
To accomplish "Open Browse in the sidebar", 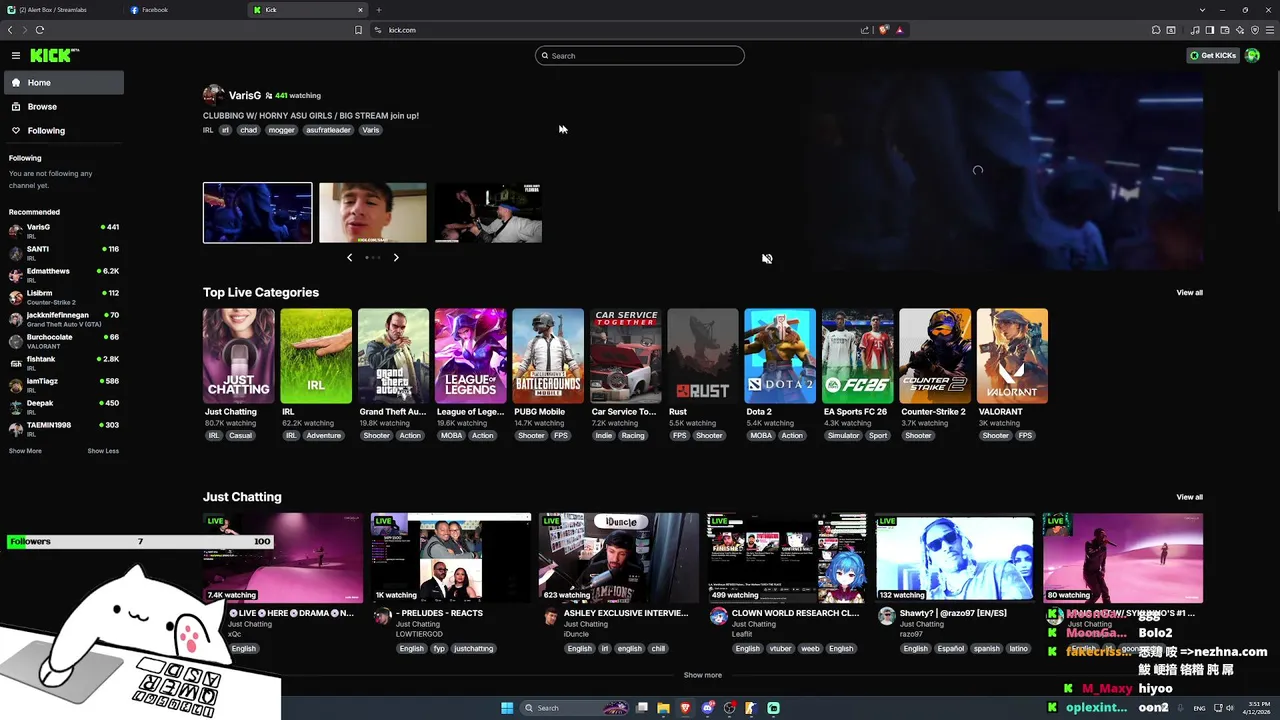I will point(64,107).
